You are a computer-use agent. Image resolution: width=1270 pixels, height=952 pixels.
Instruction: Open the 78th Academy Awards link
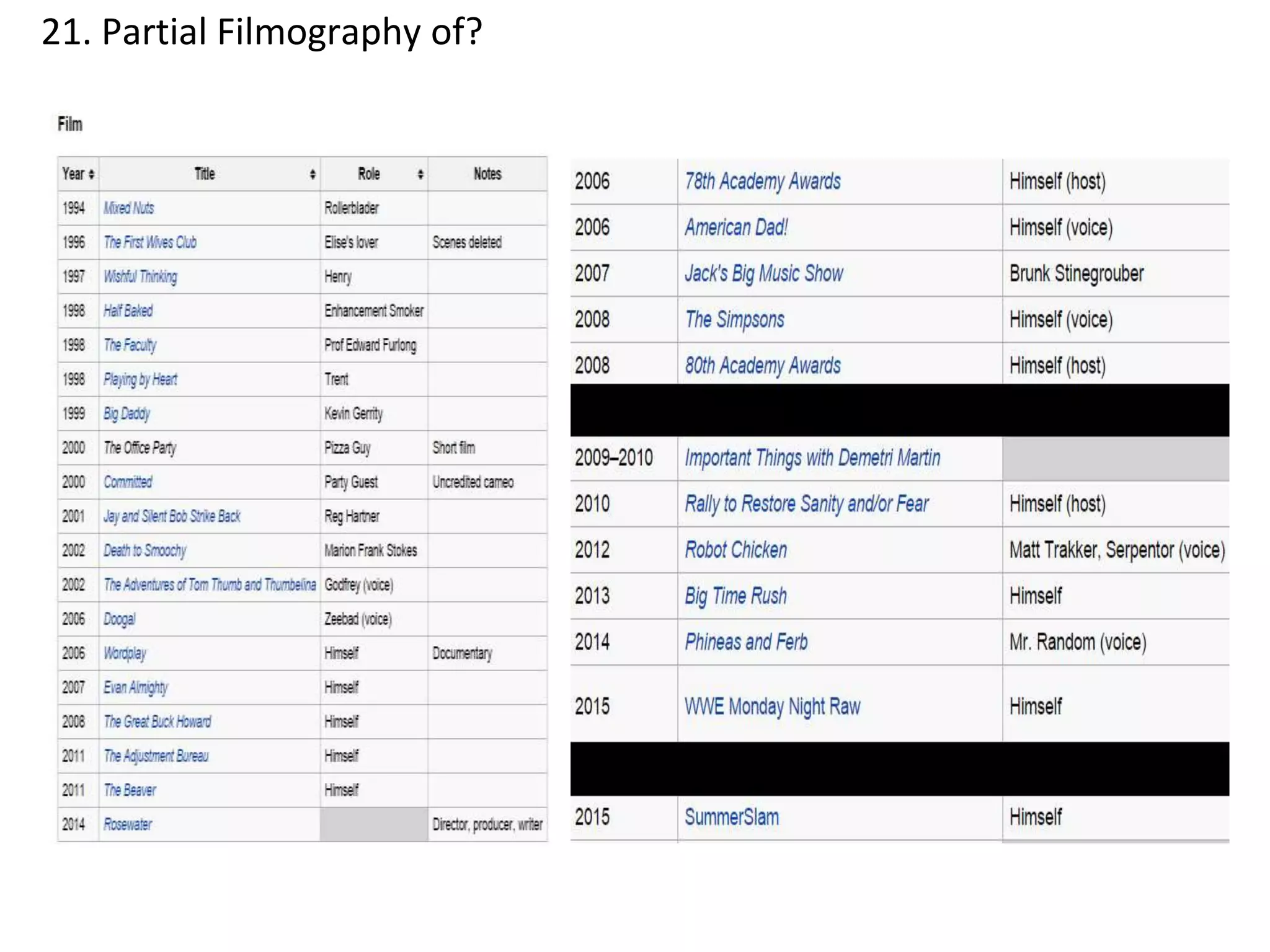(763, 182)
